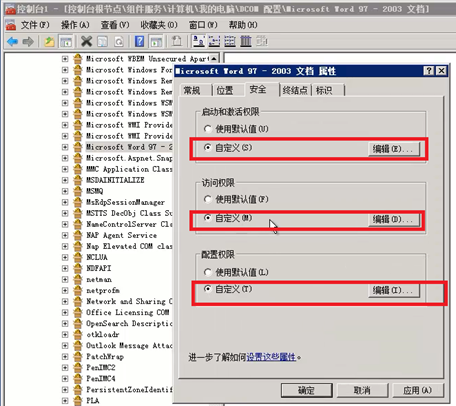Click the Forward arrow in toolbar
Image resolution: width=456 pixels, height=406 pixels.
[28, 42]
